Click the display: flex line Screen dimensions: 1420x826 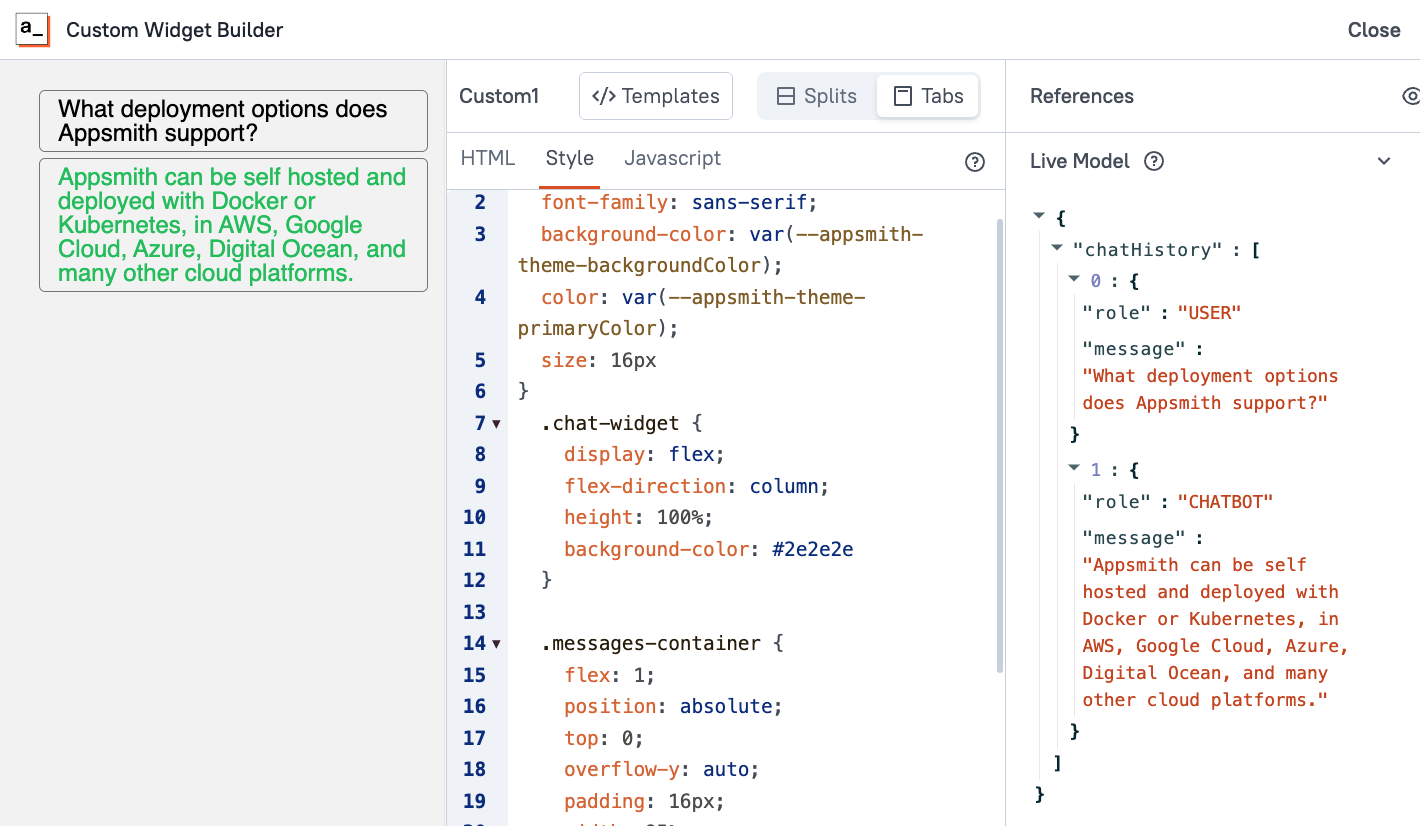[644, 455]
